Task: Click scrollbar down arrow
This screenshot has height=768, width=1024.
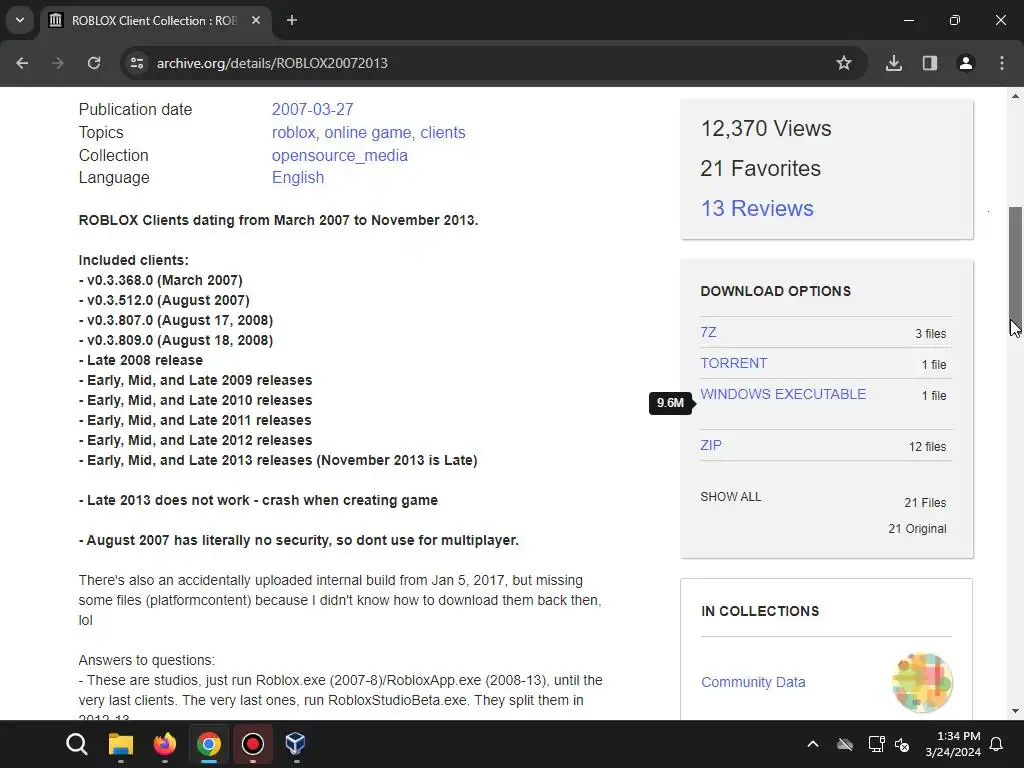Action: (1015, 711)
